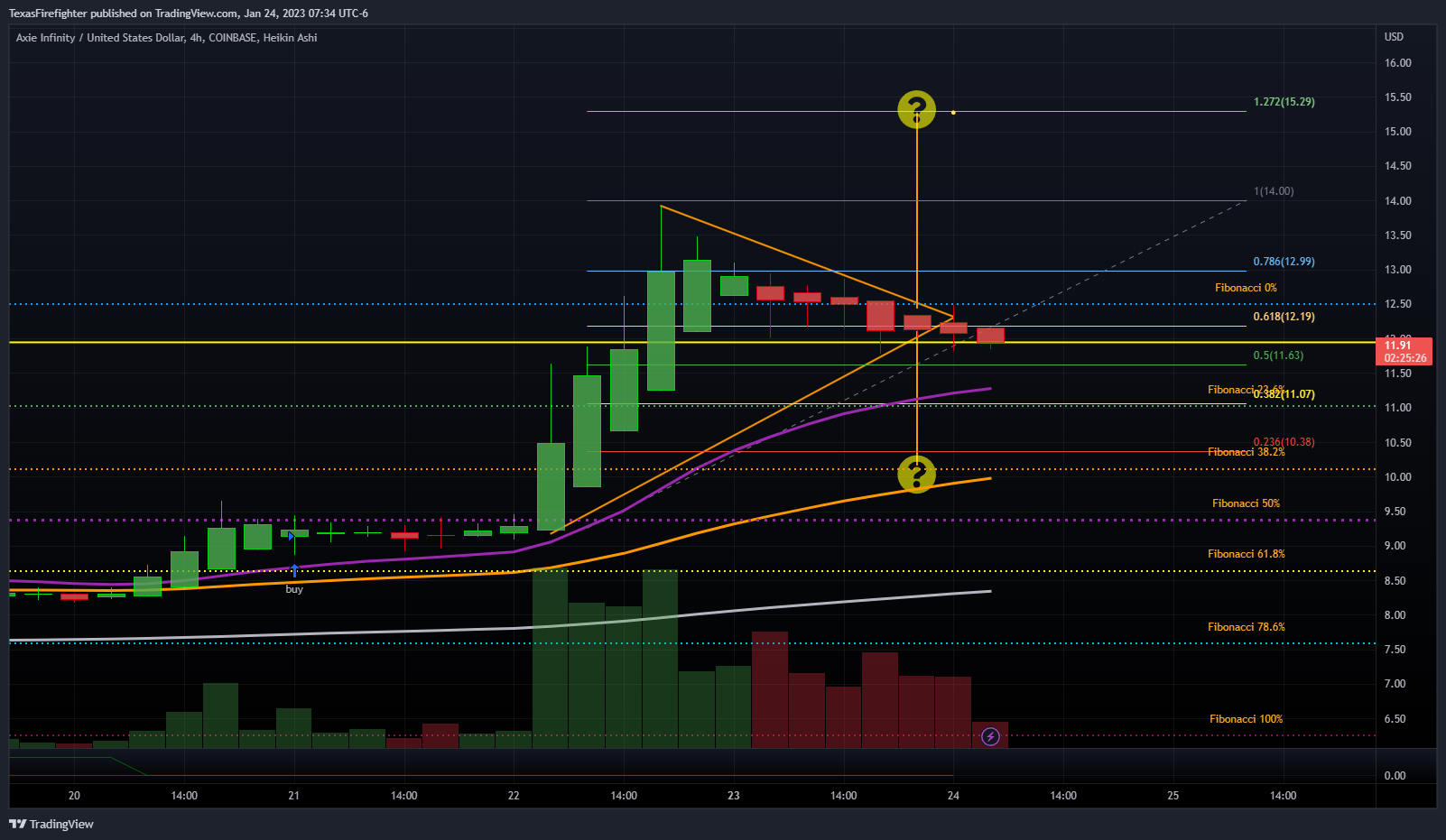The width and height of the screenshot is (1446, 840).
Task: Click the purple lightning bolt icon
Action: [990, 737]
